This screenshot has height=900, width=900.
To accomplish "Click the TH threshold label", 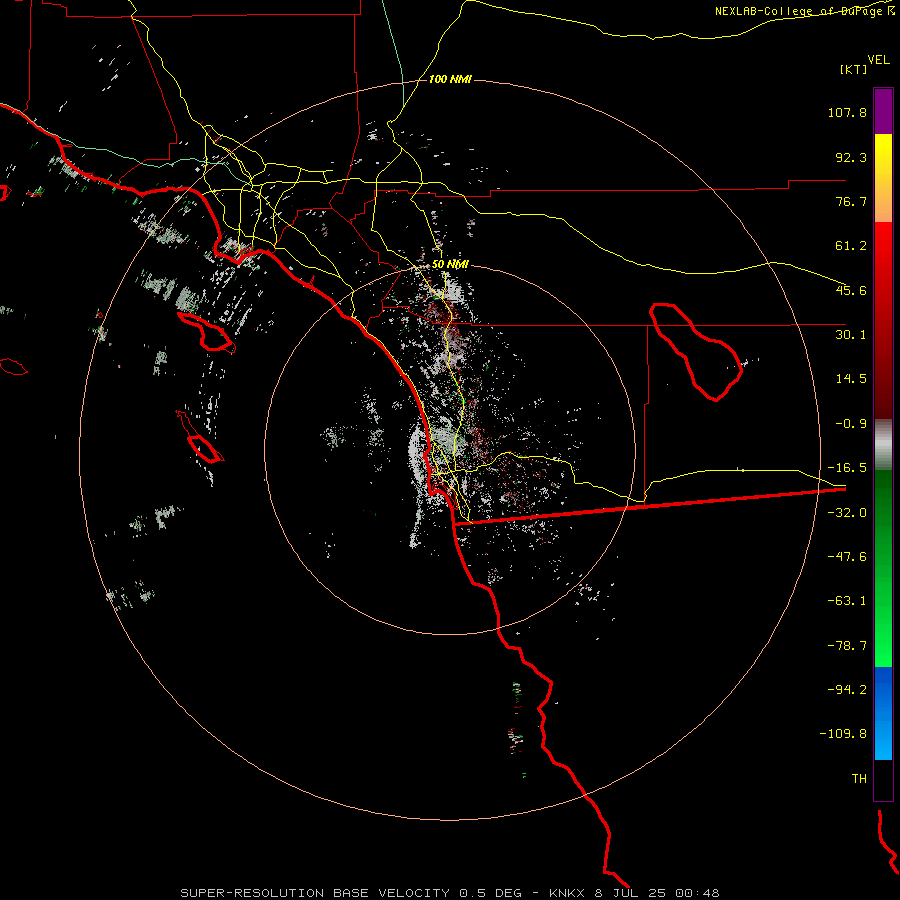I will (859, 778).
